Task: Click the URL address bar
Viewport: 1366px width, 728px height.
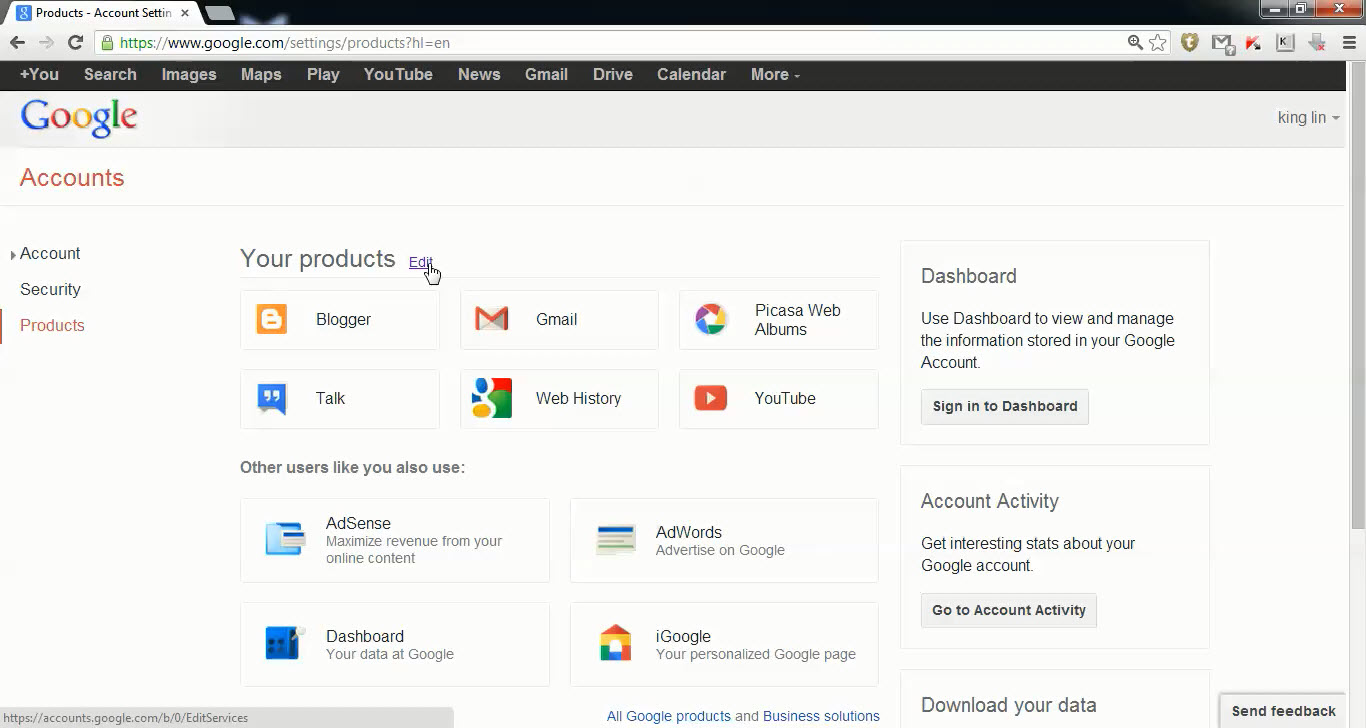Action: pyautogui.click(x=620, y=42)
